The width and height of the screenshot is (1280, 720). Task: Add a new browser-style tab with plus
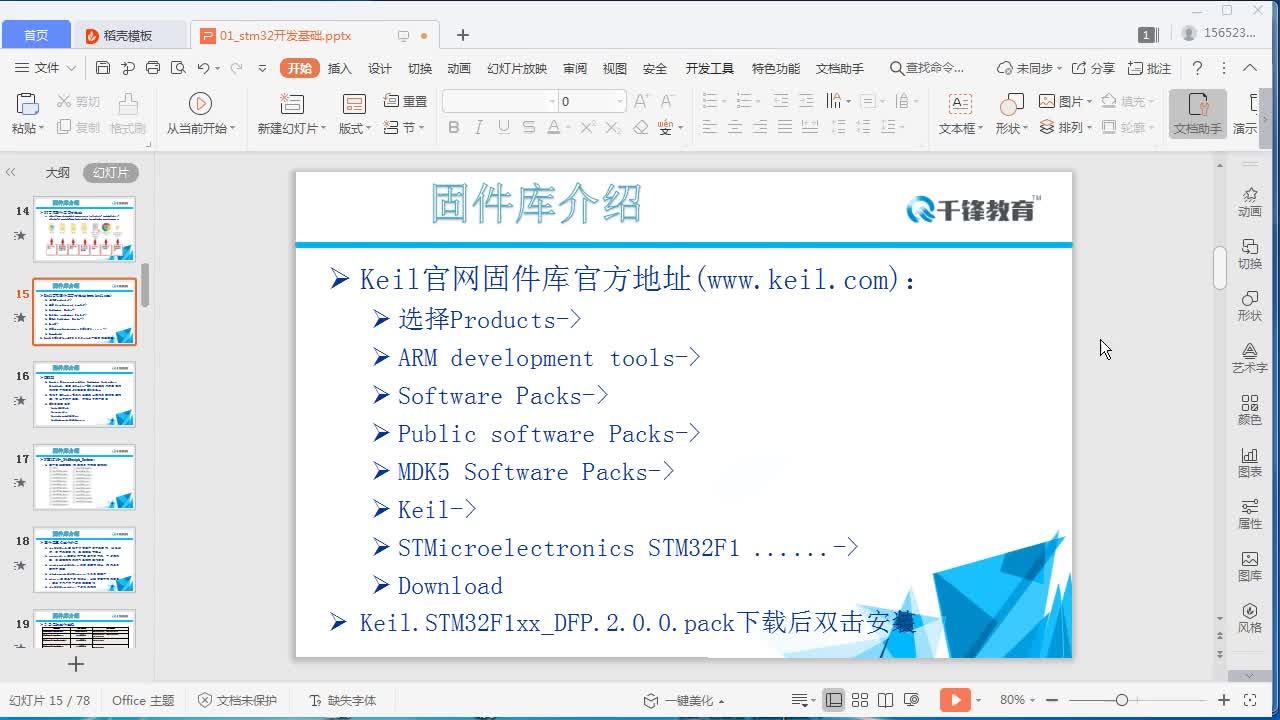462,35
